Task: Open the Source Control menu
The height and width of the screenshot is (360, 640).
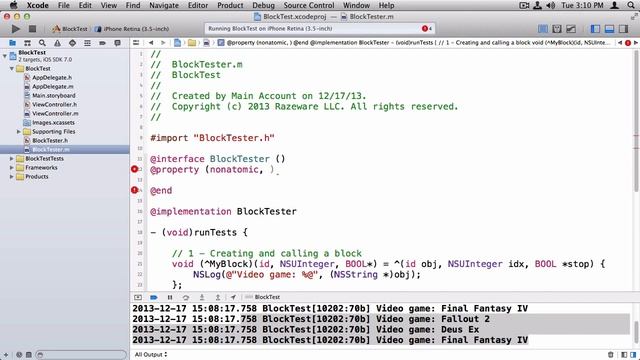Action: pos(309,5)
